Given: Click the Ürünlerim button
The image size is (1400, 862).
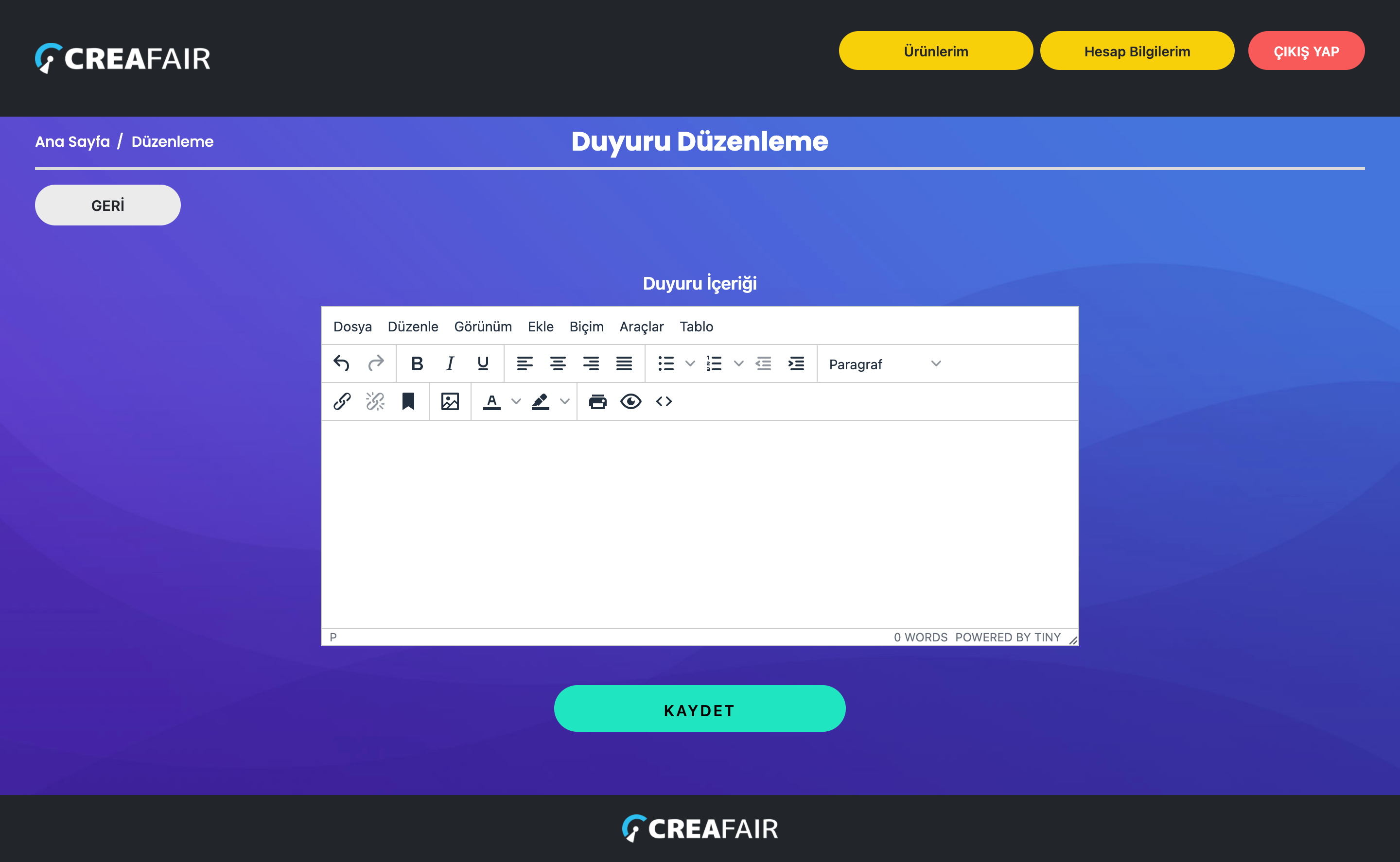Looking at the screenshot, I should pos(936,51).
